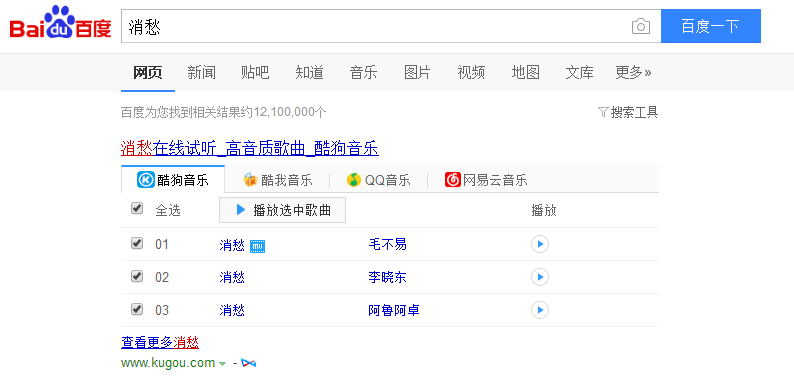794x381 pixels.
Task: Click the camera image search icon
Action: tap(641, 26)
